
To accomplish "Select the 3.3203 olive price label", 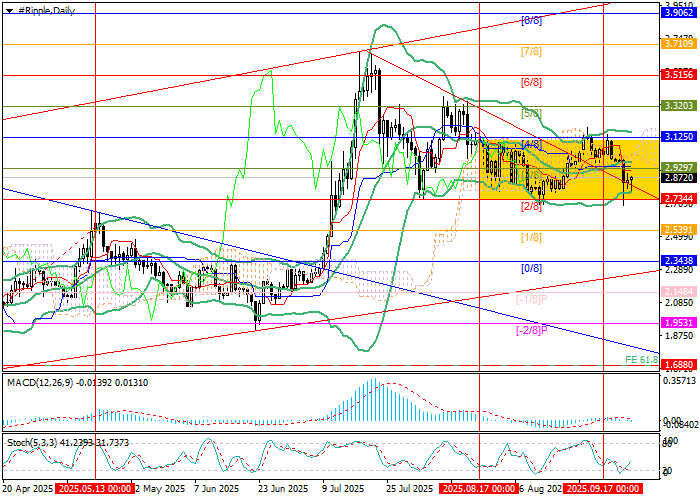I will coord(679,106).
